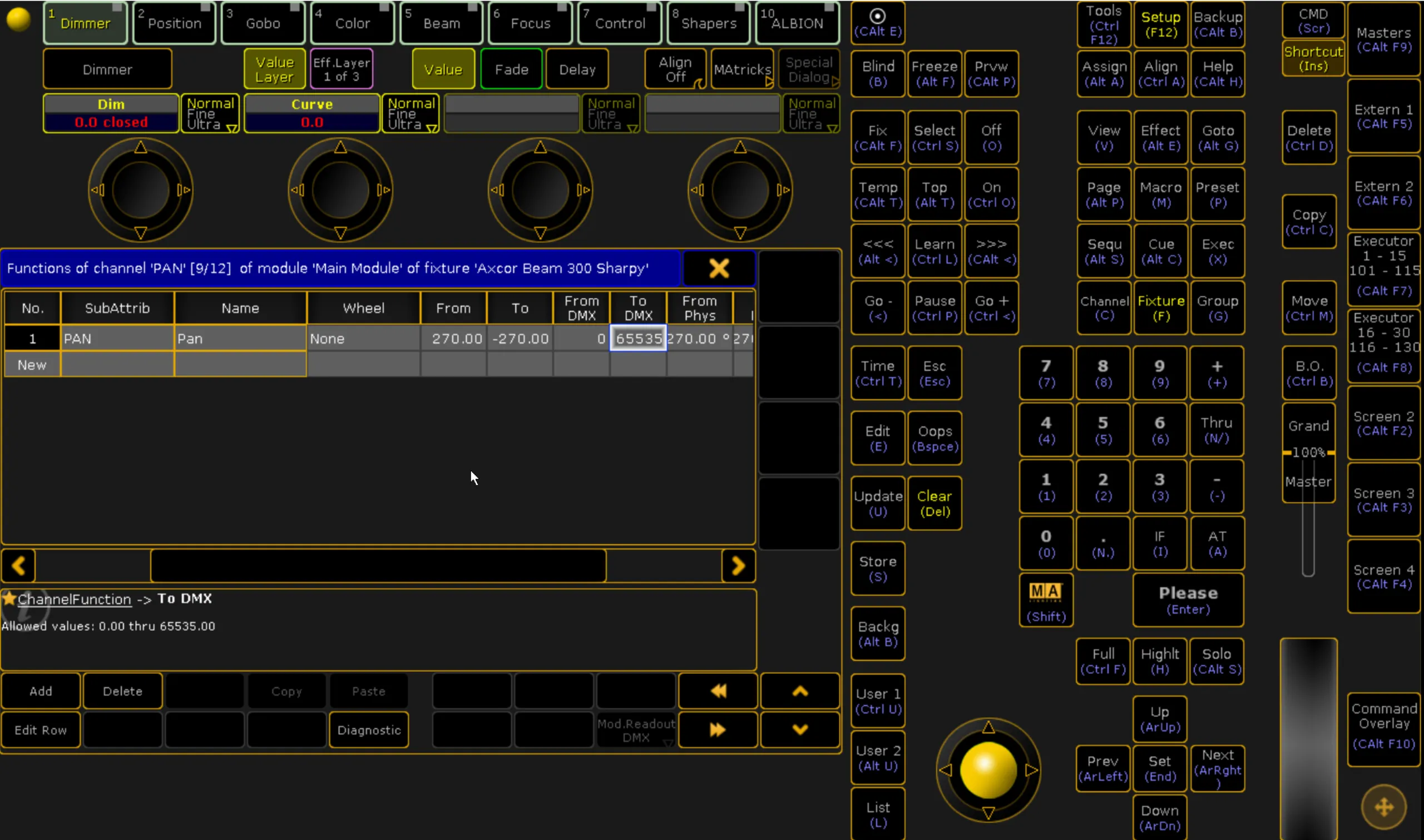Click the horizontal scrollbar under the table
The width and height of the screenshot is (1424, 840).
pos(378,565)
